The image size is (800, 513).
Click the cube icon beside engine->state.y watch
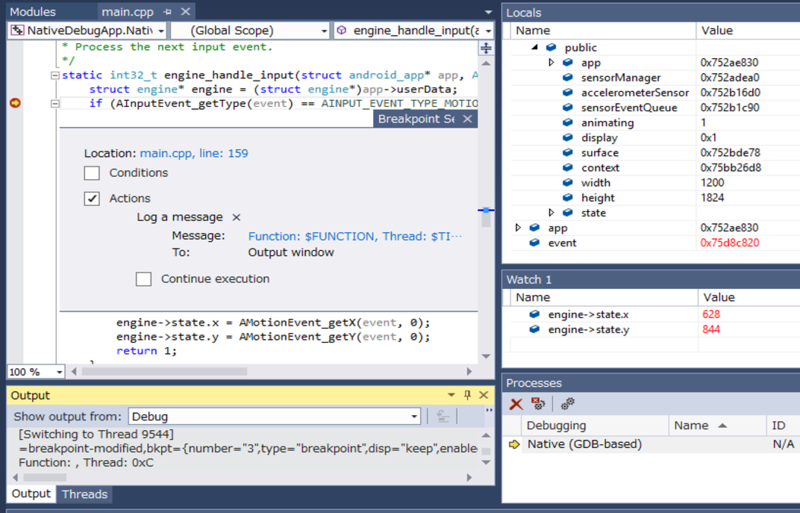point(534,329)
